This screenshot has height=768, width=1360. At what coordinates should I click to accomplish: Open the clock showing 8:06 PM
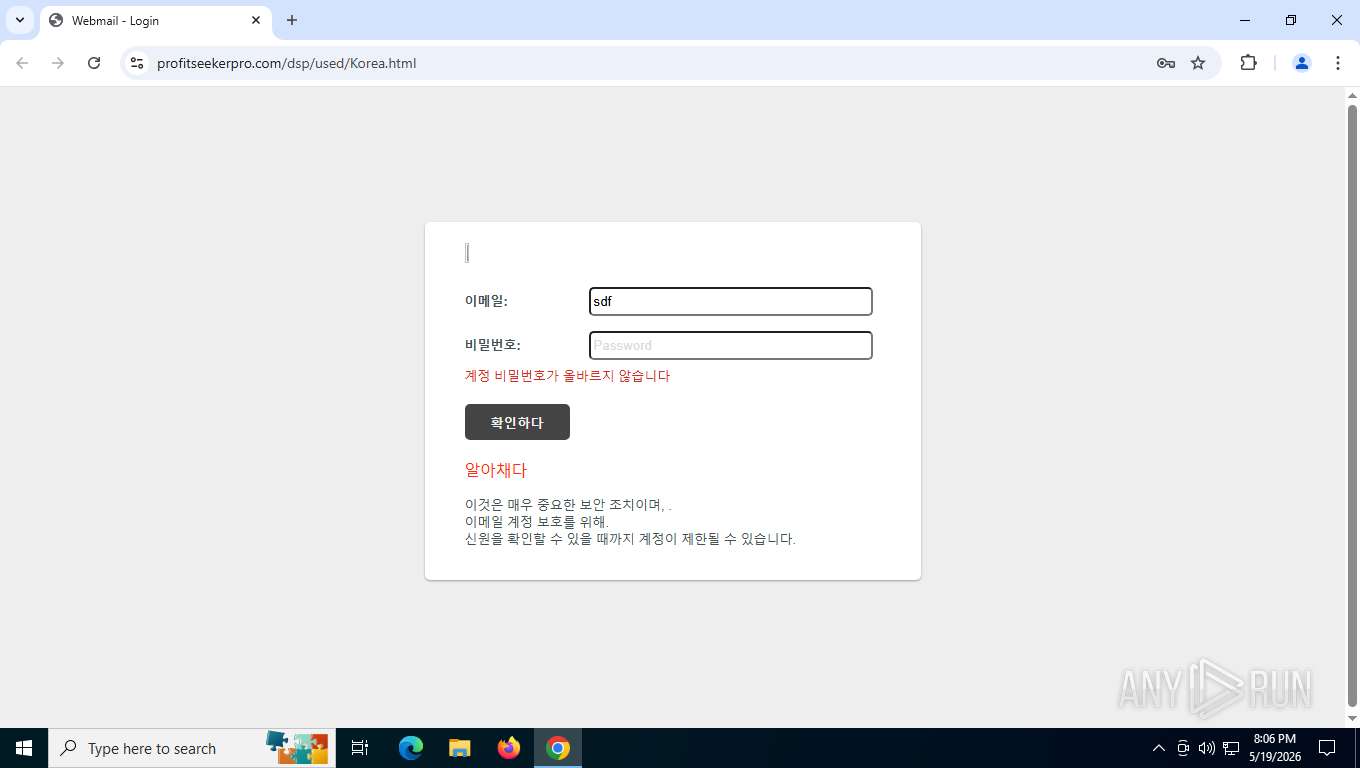click(1274, 748)
